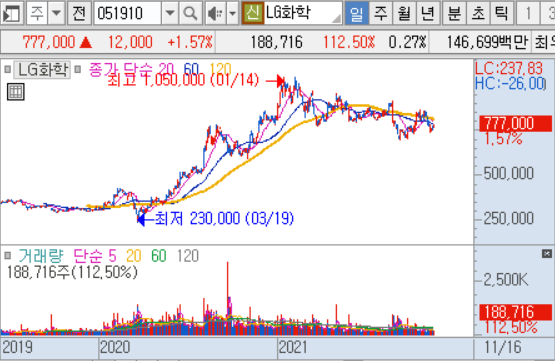The height and width of the screenshot is (361, 555).
Task: Select the 분 minute chart tab
Action: (x=454, y=13)
